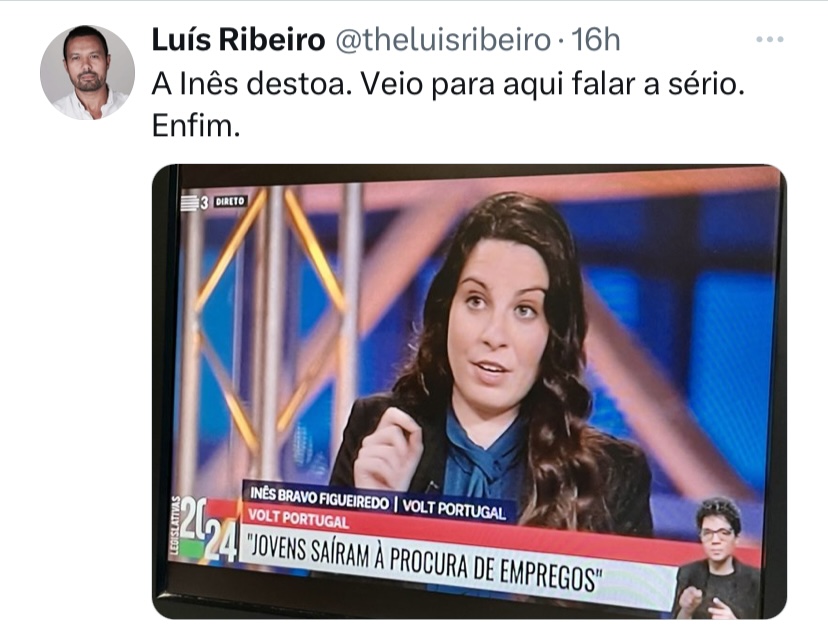Click the RTP3 channel logo in photo
828x627 pixels.
(x=194, y=202)
